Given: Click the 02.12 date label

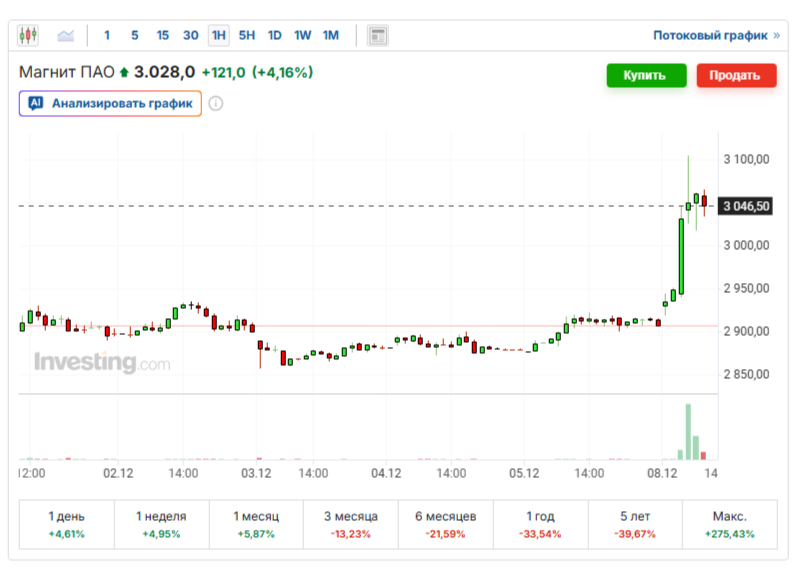Looking at the screenshot, I should tap(118, 473).
